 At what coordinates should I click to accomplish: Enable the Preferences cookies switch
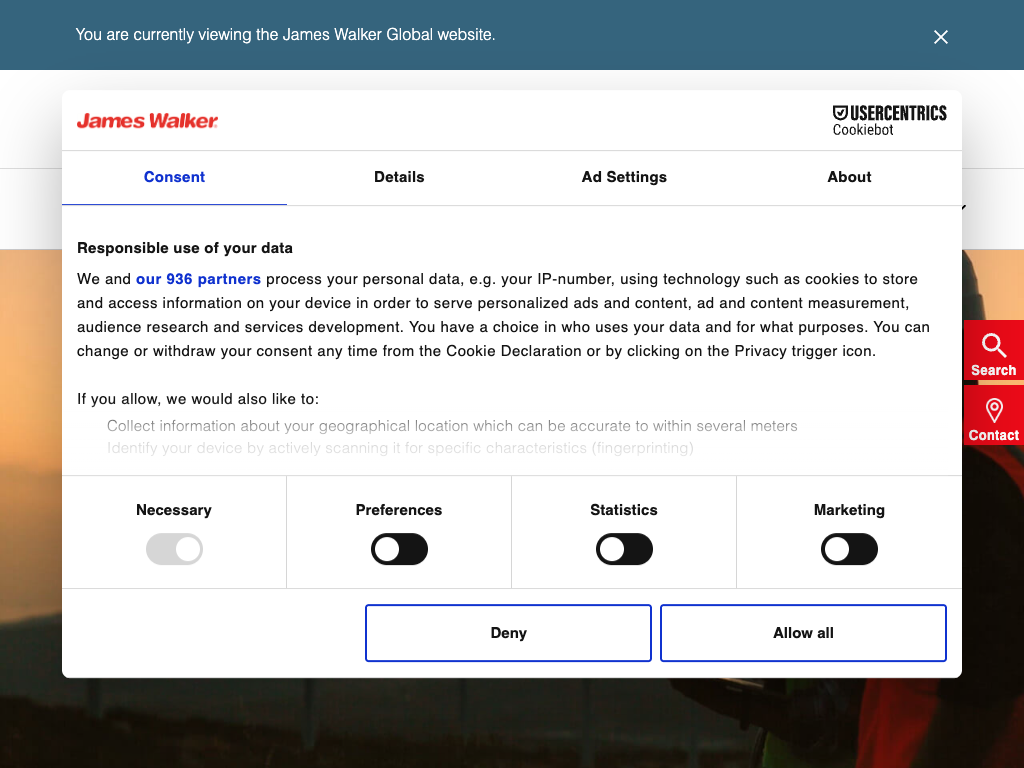click(x=399, y=549)
